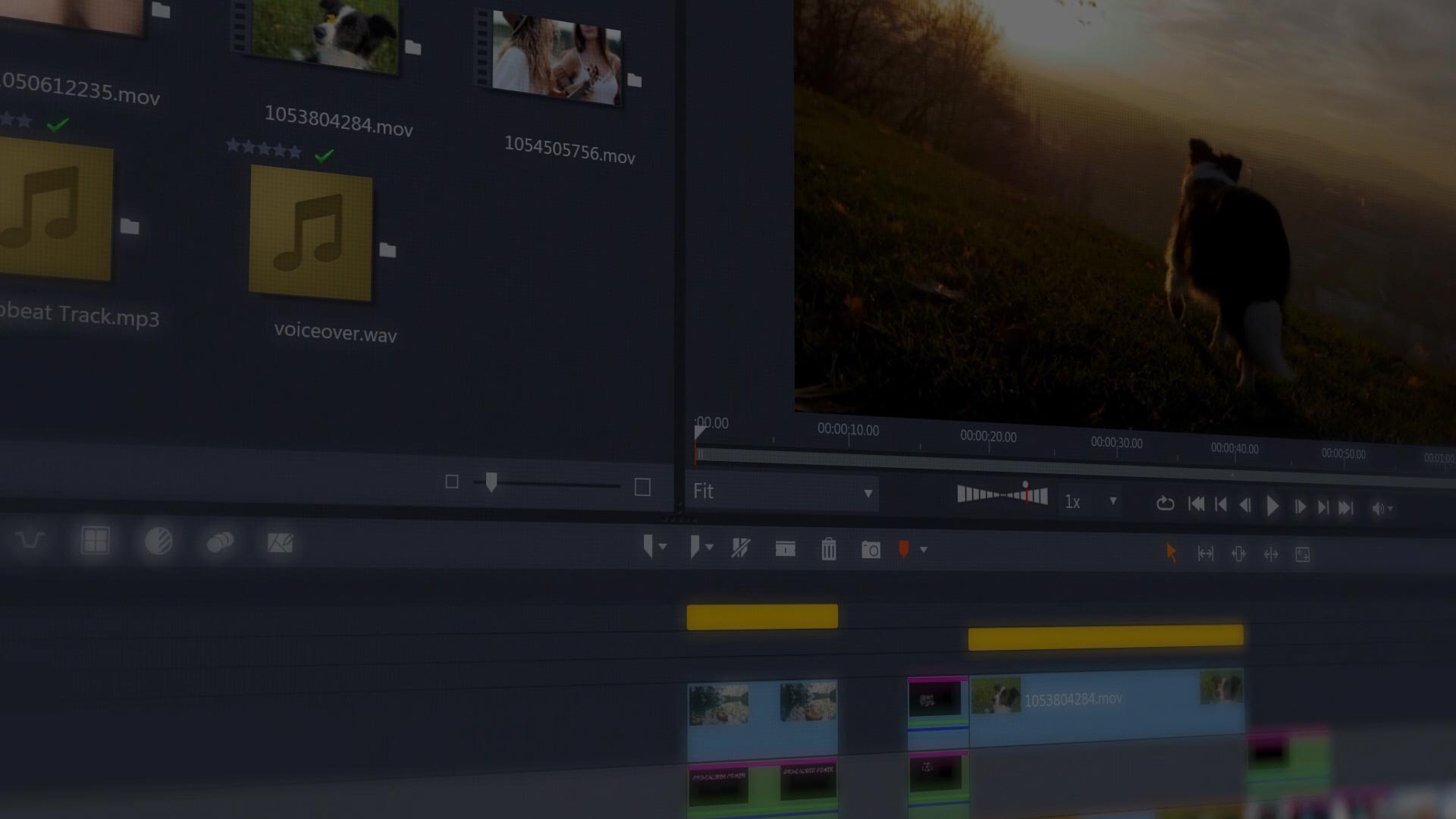Take a snapshot with camera icon
The width and height of the screenshot is (1456, 819).
click(871, 550)
